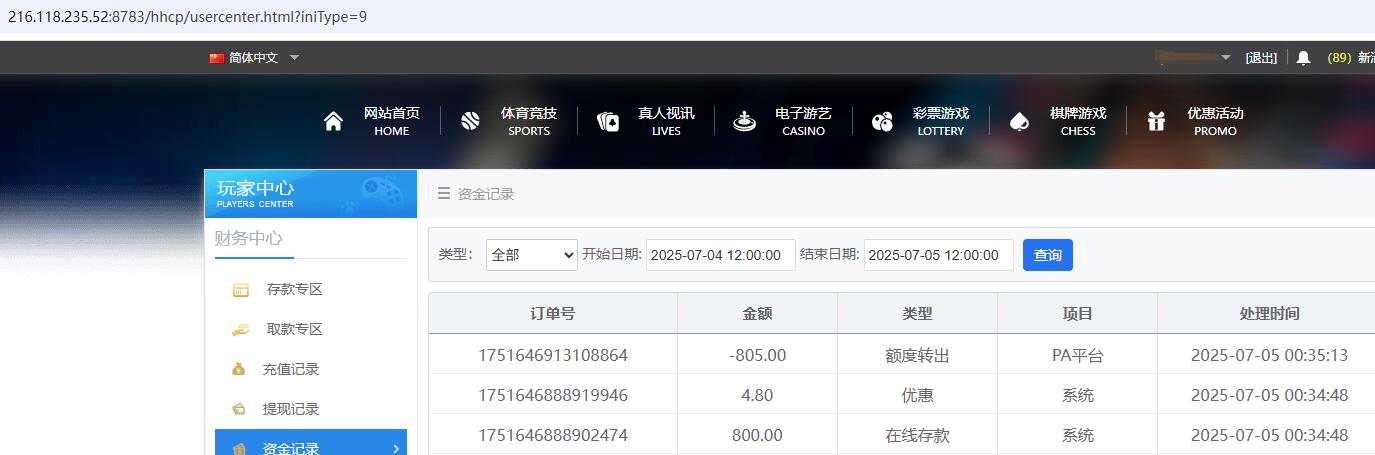Click the 额度转出 type cell
Image resolution: width=1375 pixels, height=455 pixels.
tap(917, 355)
